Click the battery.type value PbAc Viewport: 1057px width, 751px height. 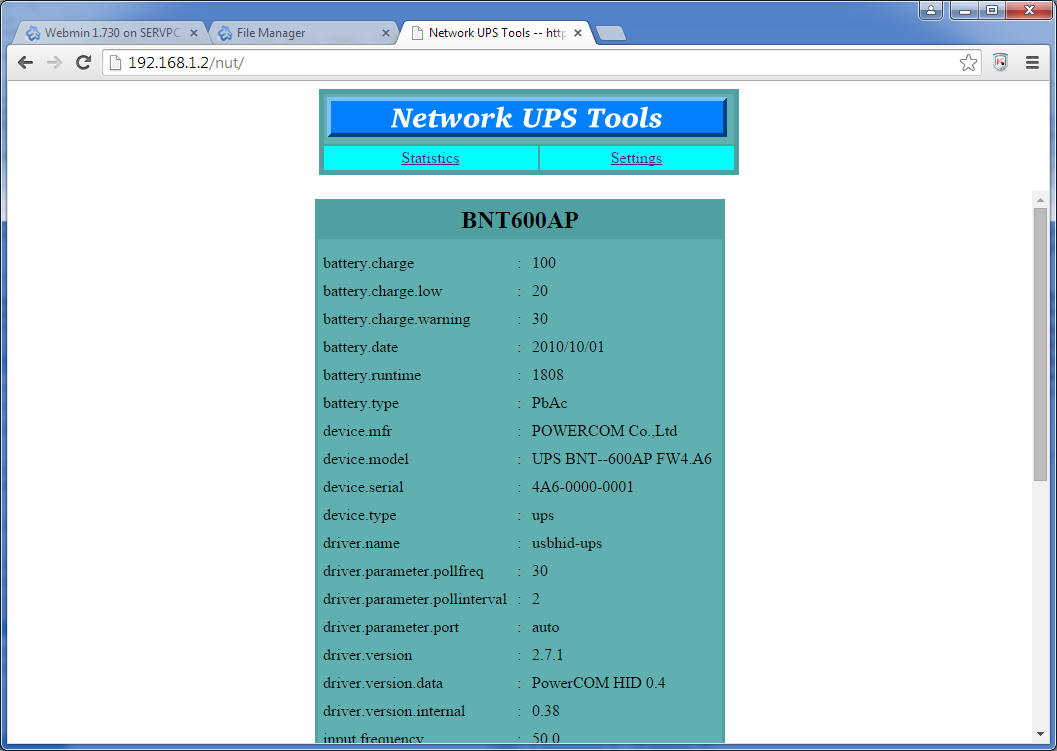pyautogui.click(x=549, y=403)
